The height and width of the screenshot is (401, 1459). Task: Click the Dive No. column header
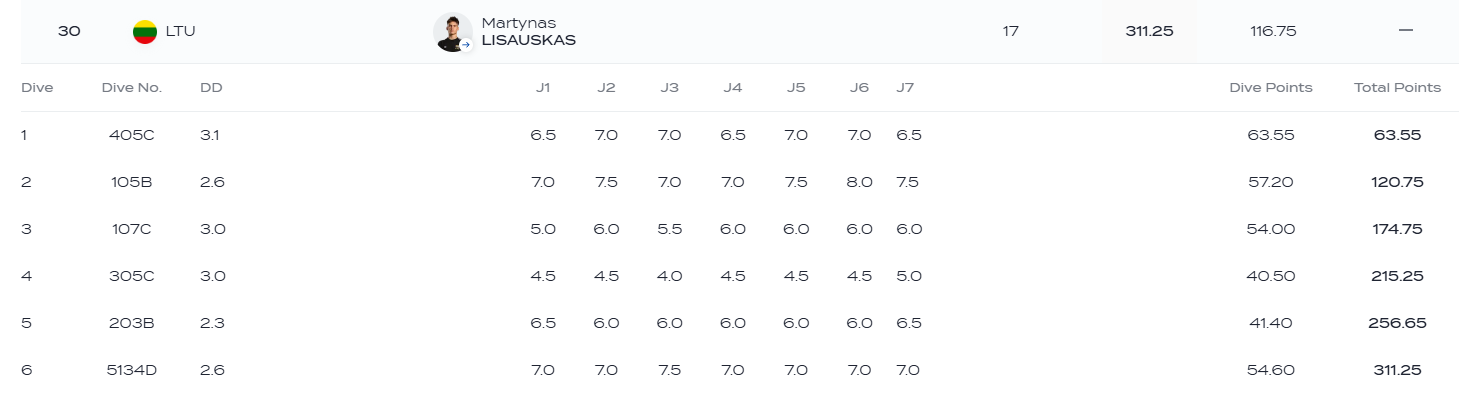(x=132, y=88)
